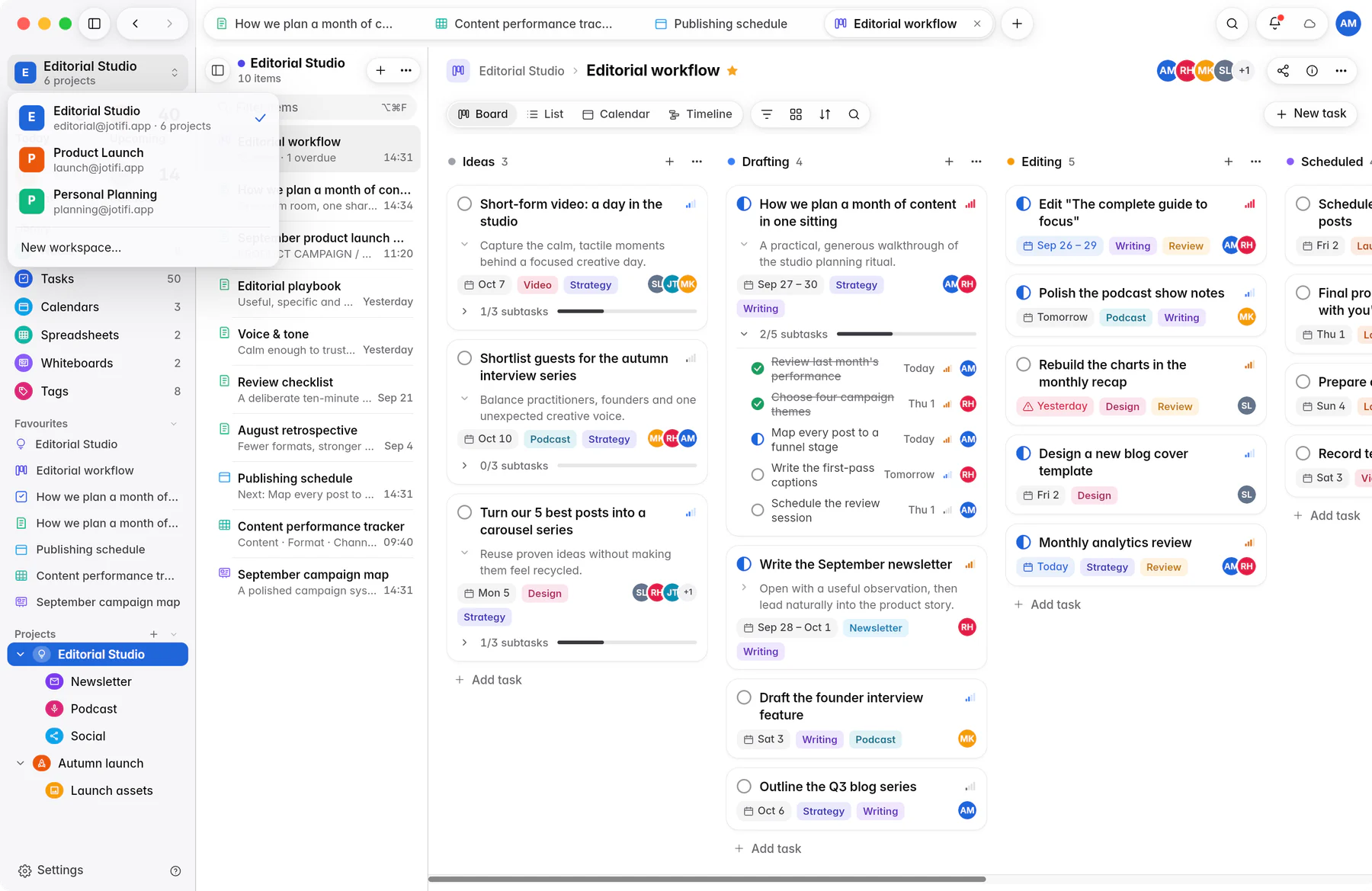Screen dimensions: 1372x891
Task: Select Product Launch workspace
Action: pyautogui.click(x=143, y=160)
